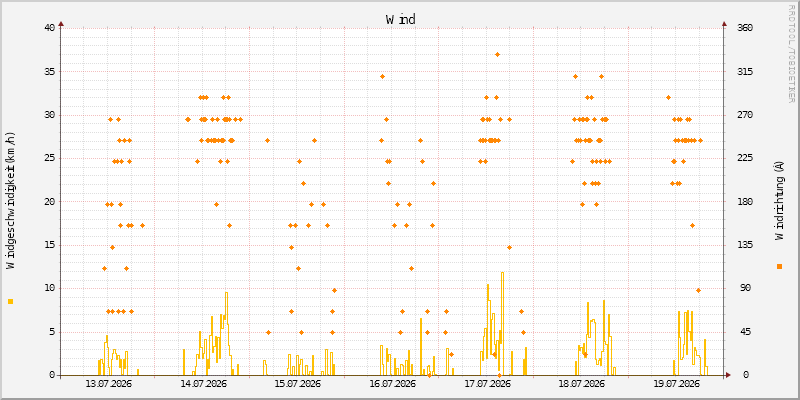Select the 17.07.2026 date label

coord(487,384)
